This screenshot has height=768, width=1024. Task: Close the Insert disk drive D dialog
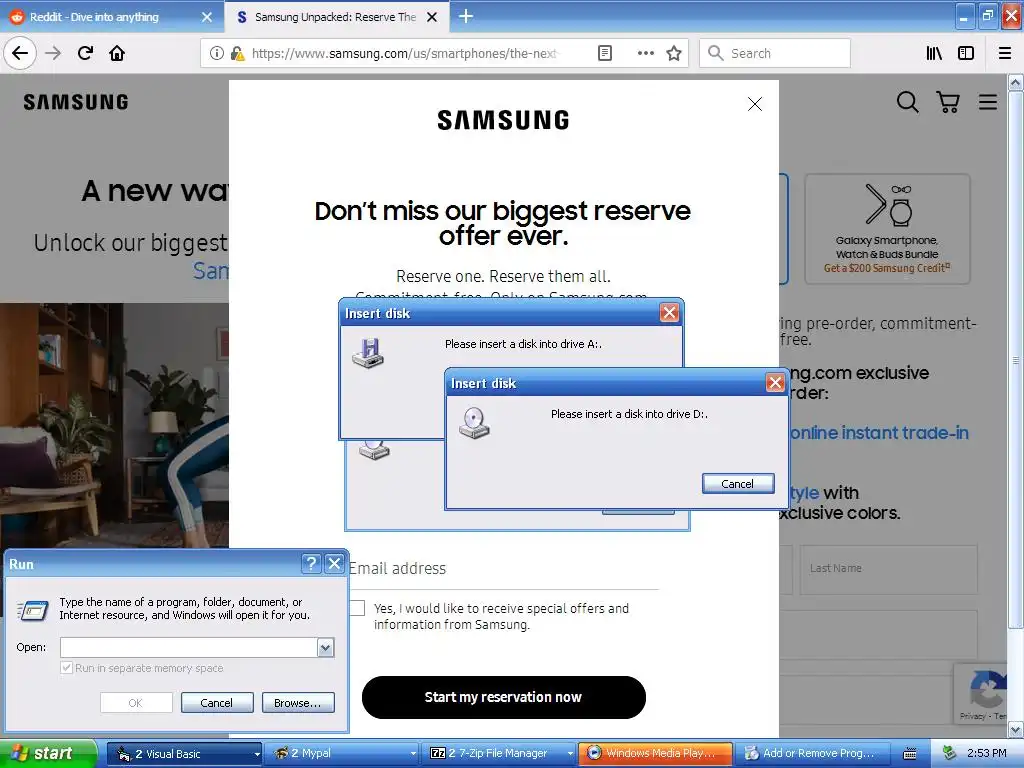coord(775,383)
